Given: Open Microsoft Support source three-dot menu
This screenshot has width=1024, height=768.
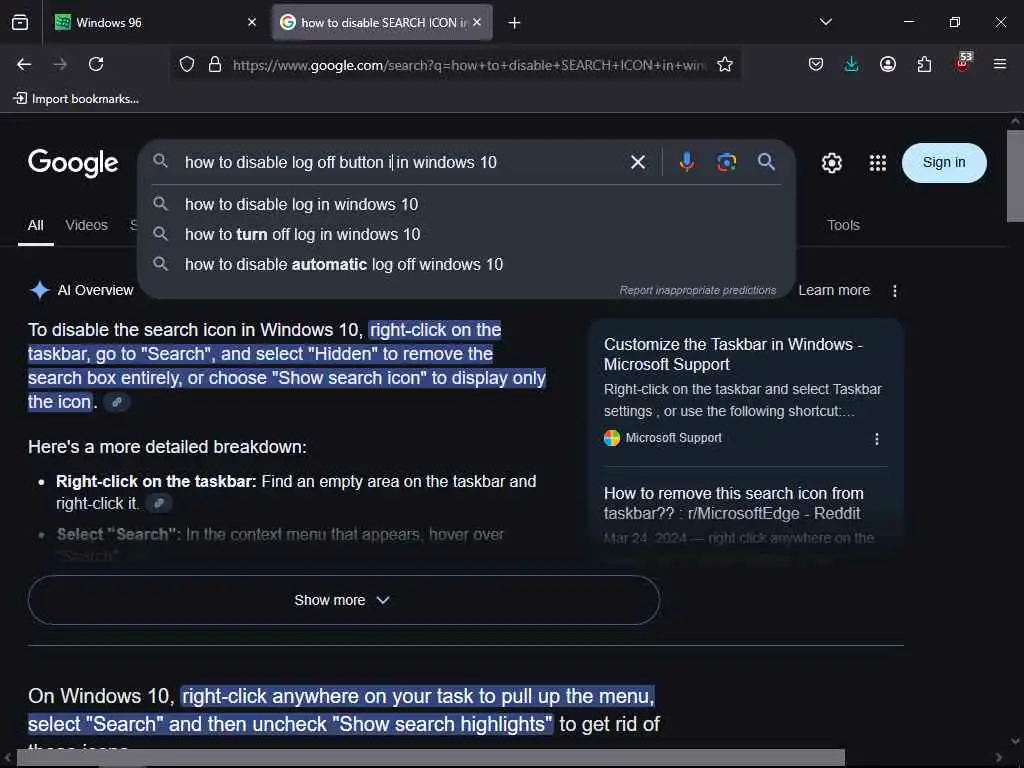Looking at the screenshot, I should (876, 439).
